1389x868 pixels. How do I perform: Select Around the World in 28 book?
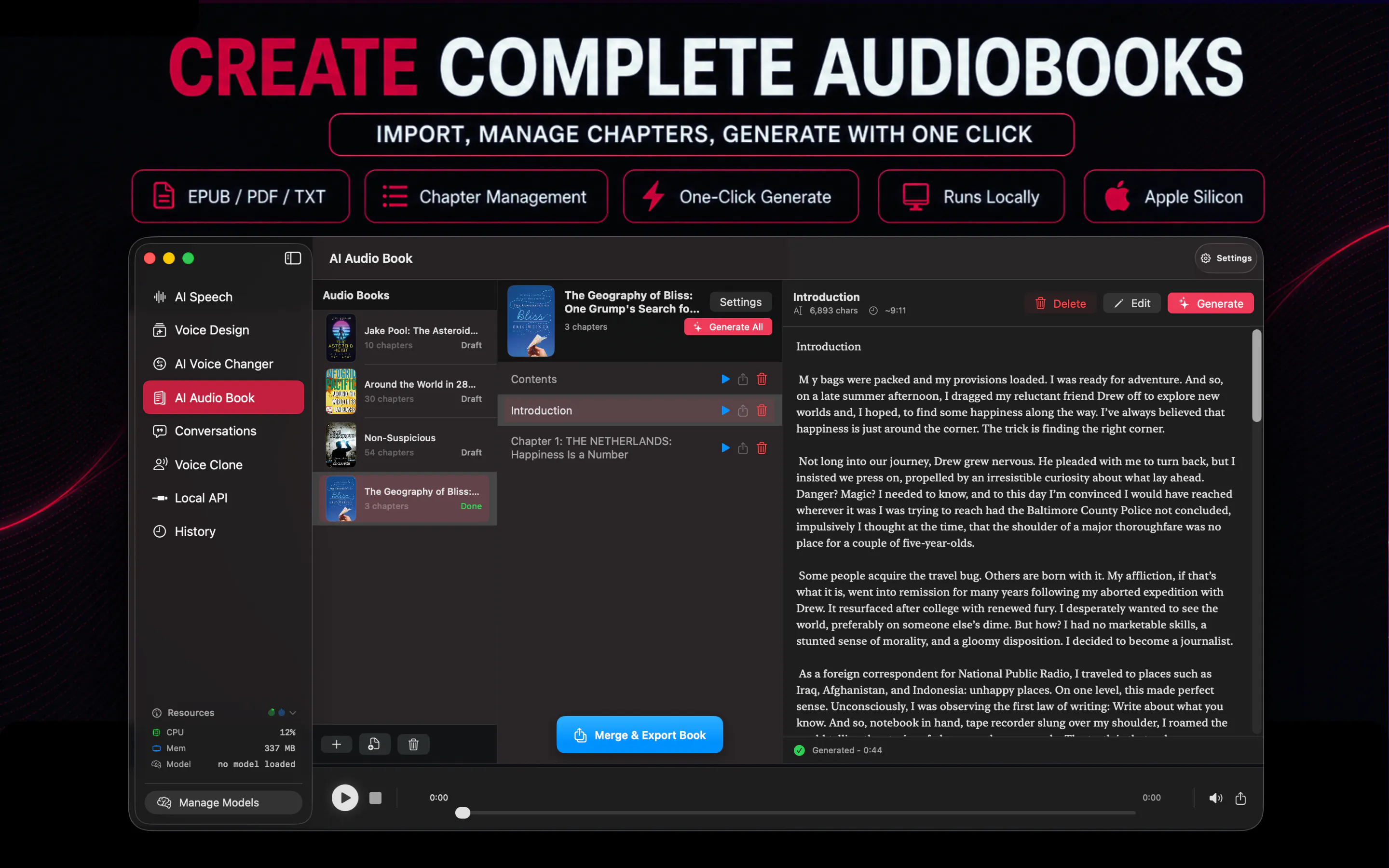click(x=405, y=391)
